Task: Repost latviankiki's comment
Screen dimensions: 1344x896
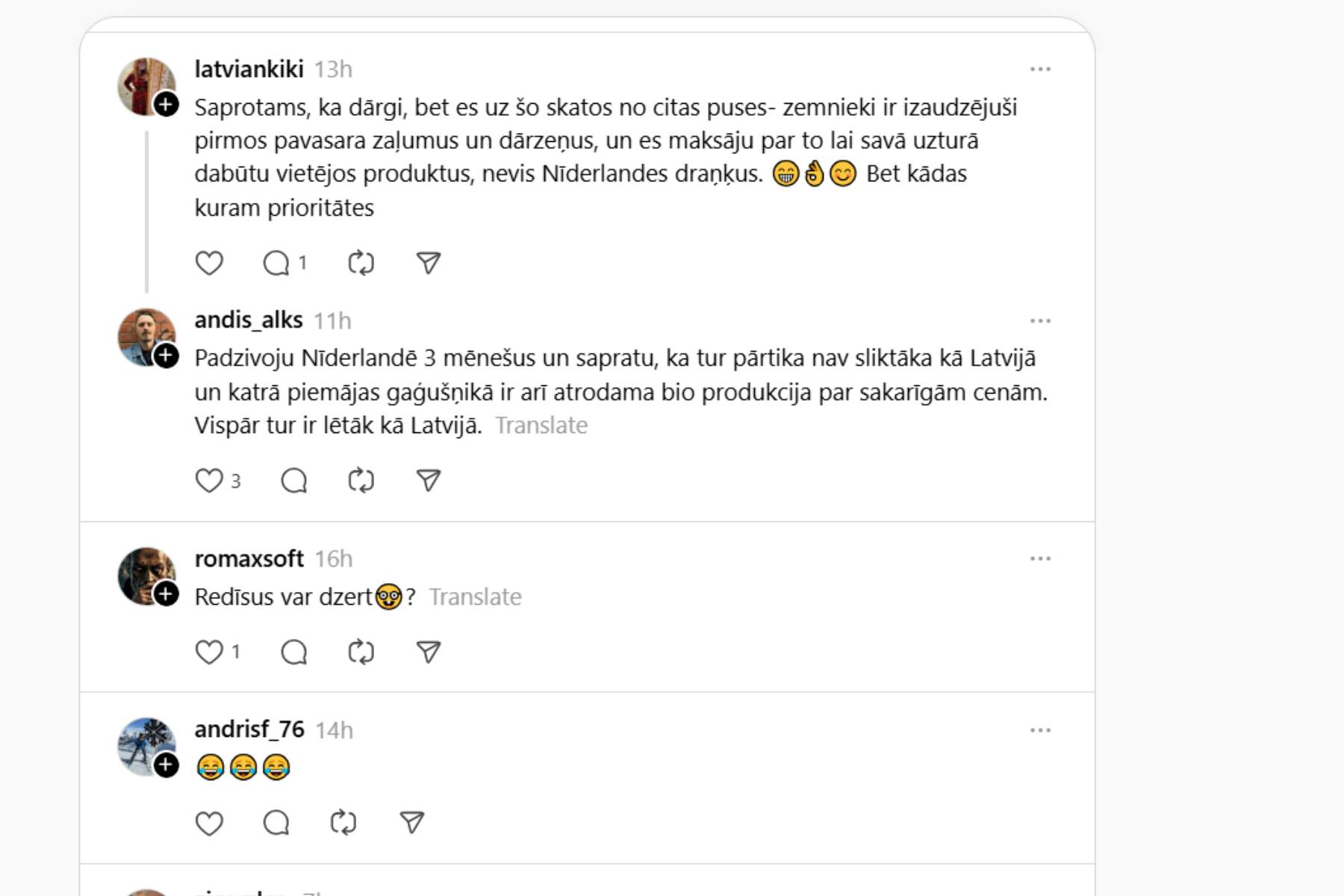Action: (361, 263)
